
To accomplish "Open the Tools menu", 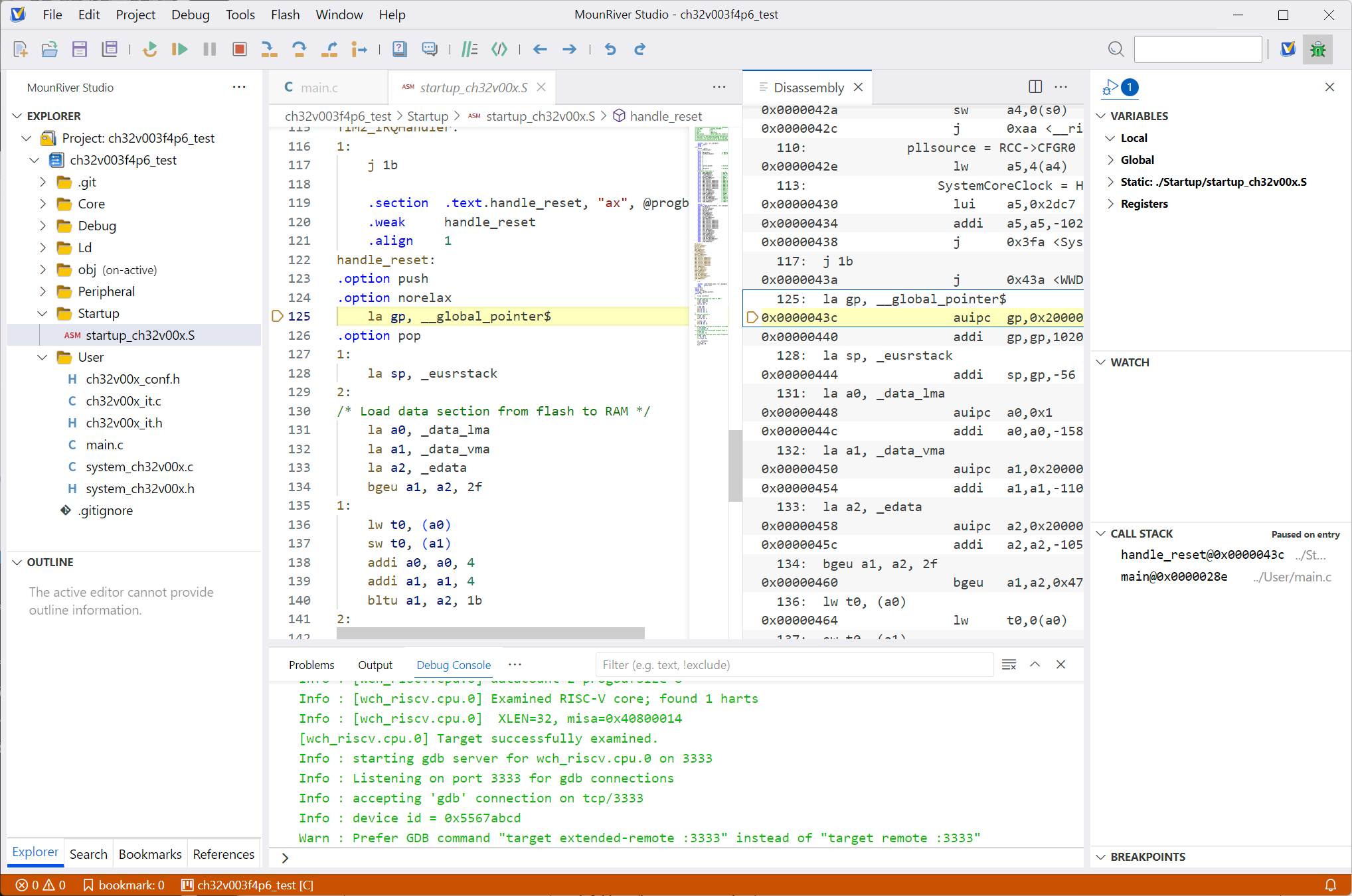I will click(x=240, y=15).
